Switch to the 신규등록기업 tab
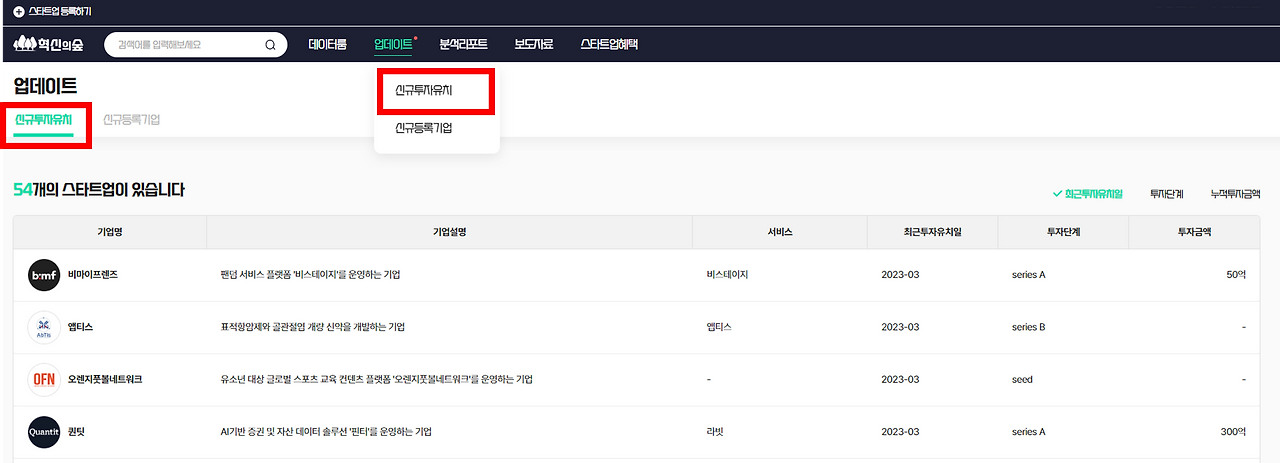 click(x=131, y=119)
